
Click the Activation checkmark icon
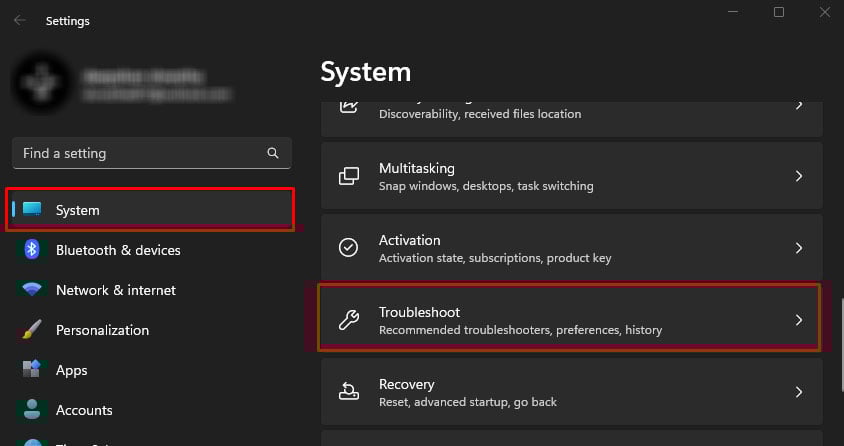pos(349,248)
